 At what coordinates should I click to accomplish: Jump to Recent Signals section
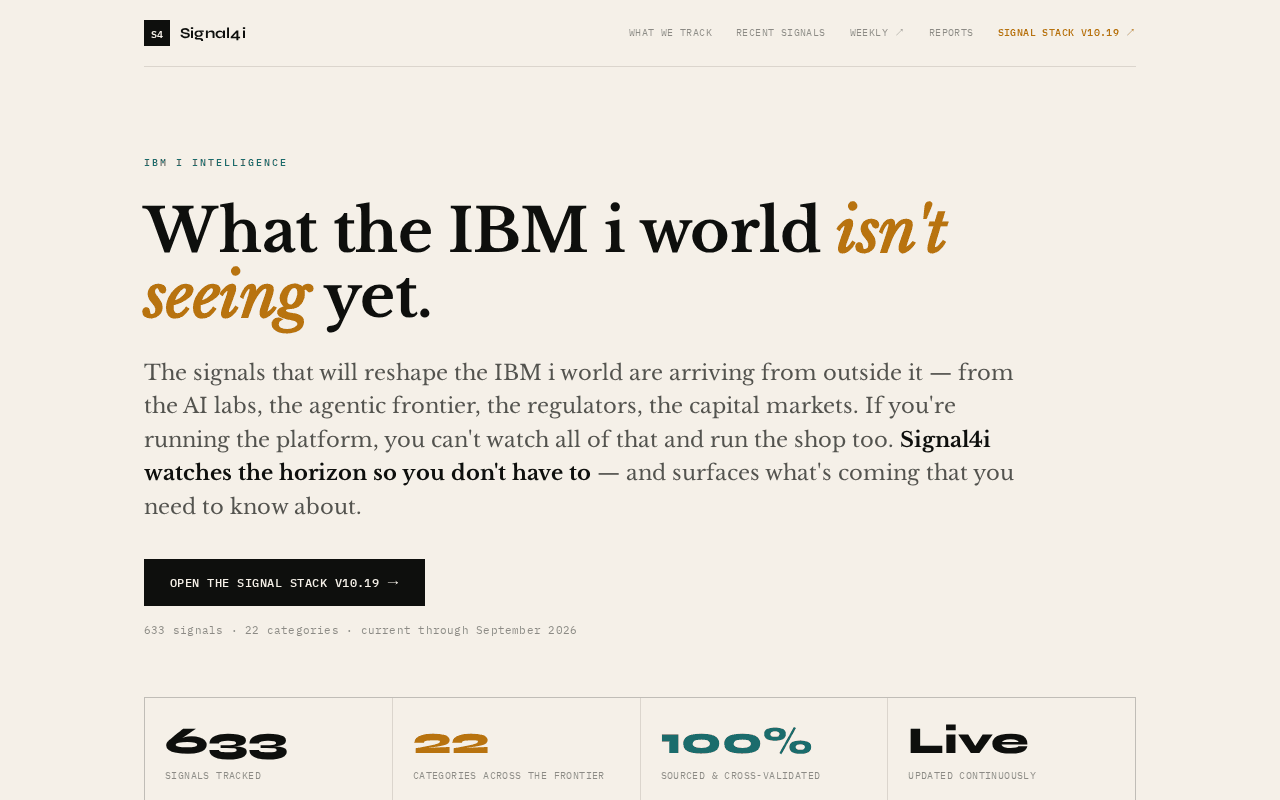pyautogui.click(x=781, y=33)
